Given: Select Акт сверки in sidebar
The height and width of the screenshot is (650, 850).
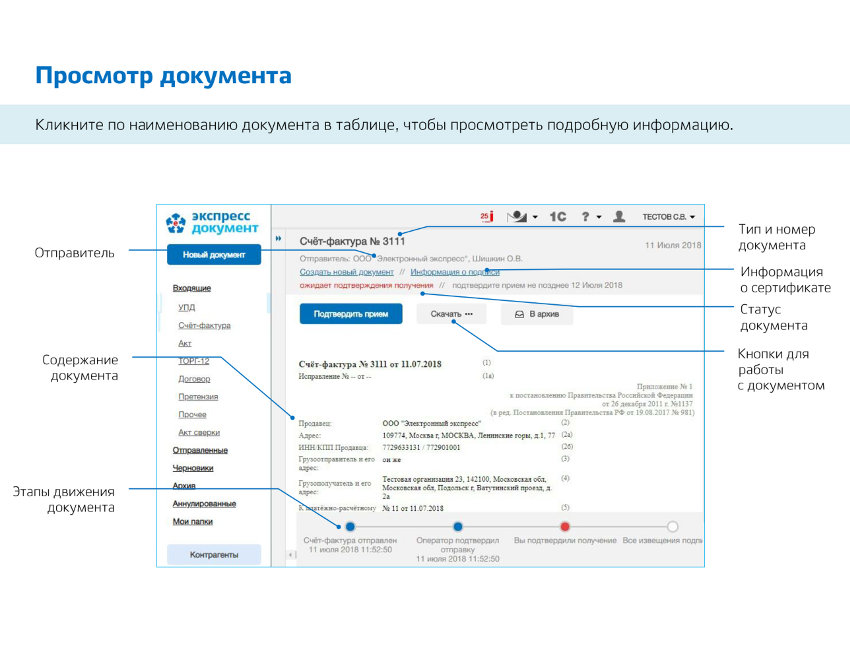Looking at the screenshot, I should [x=199, y=433].
